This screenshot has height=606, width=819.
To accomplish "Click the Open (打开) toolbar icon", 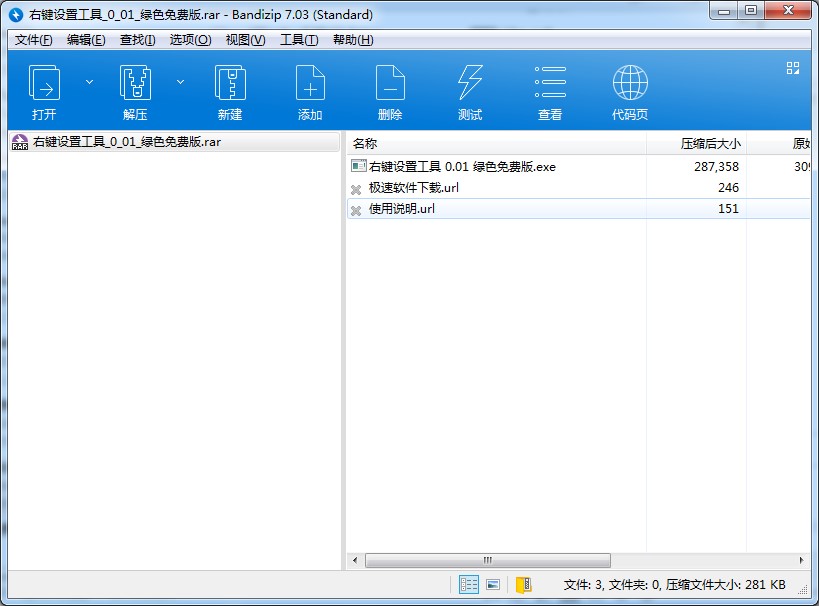I will 44,83.
